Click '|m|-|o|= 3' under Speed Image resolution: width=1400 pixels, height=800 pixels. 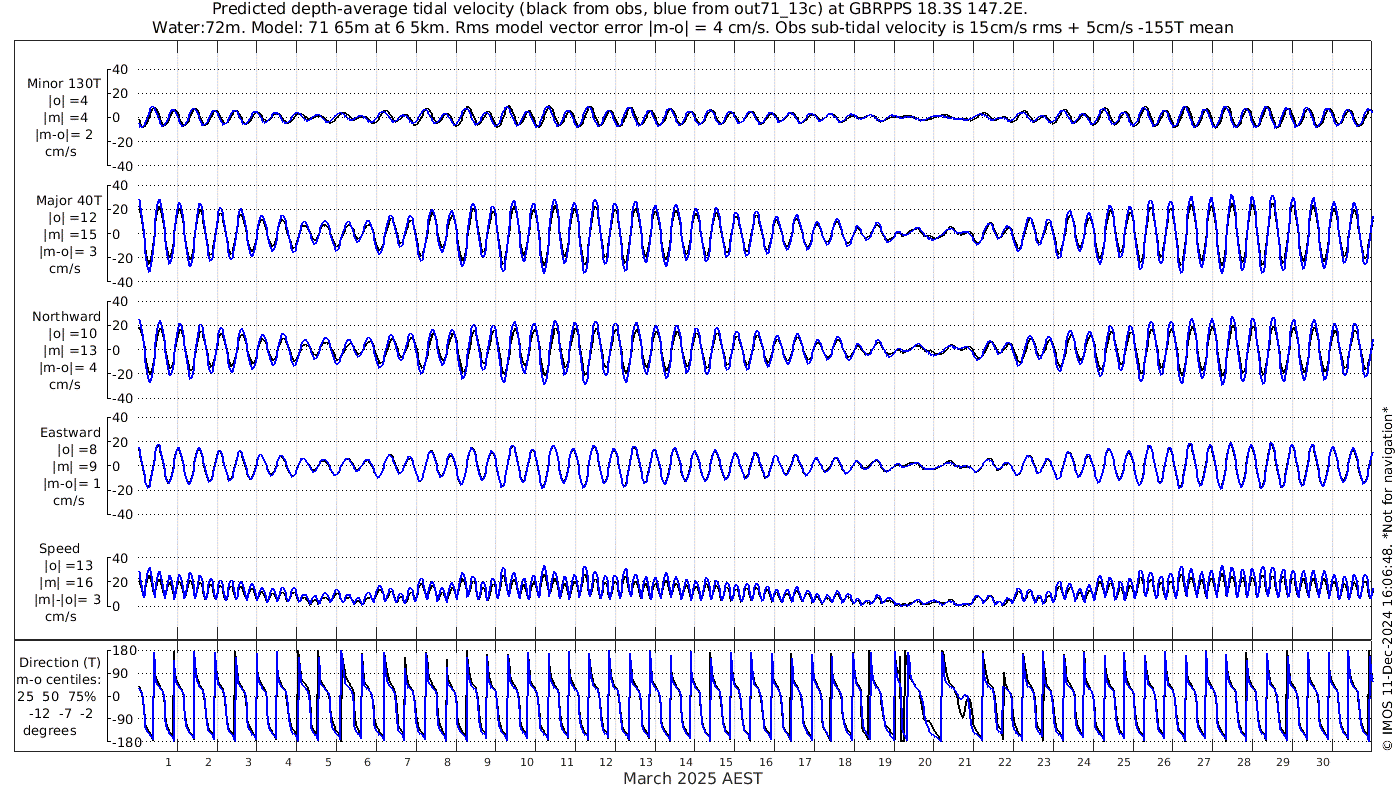click(68, 600)
